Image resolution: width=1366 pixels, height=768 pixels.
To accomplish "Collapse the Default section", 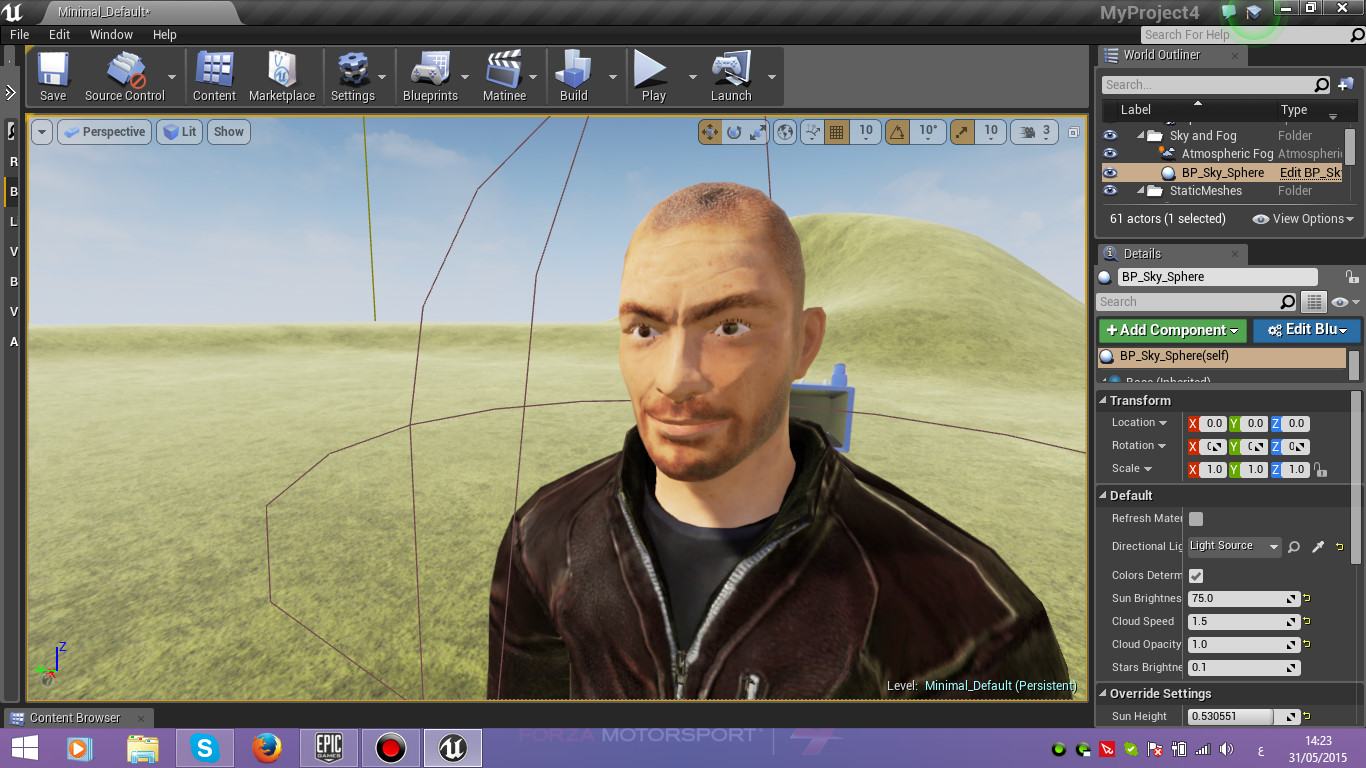I will [1103, 495].
